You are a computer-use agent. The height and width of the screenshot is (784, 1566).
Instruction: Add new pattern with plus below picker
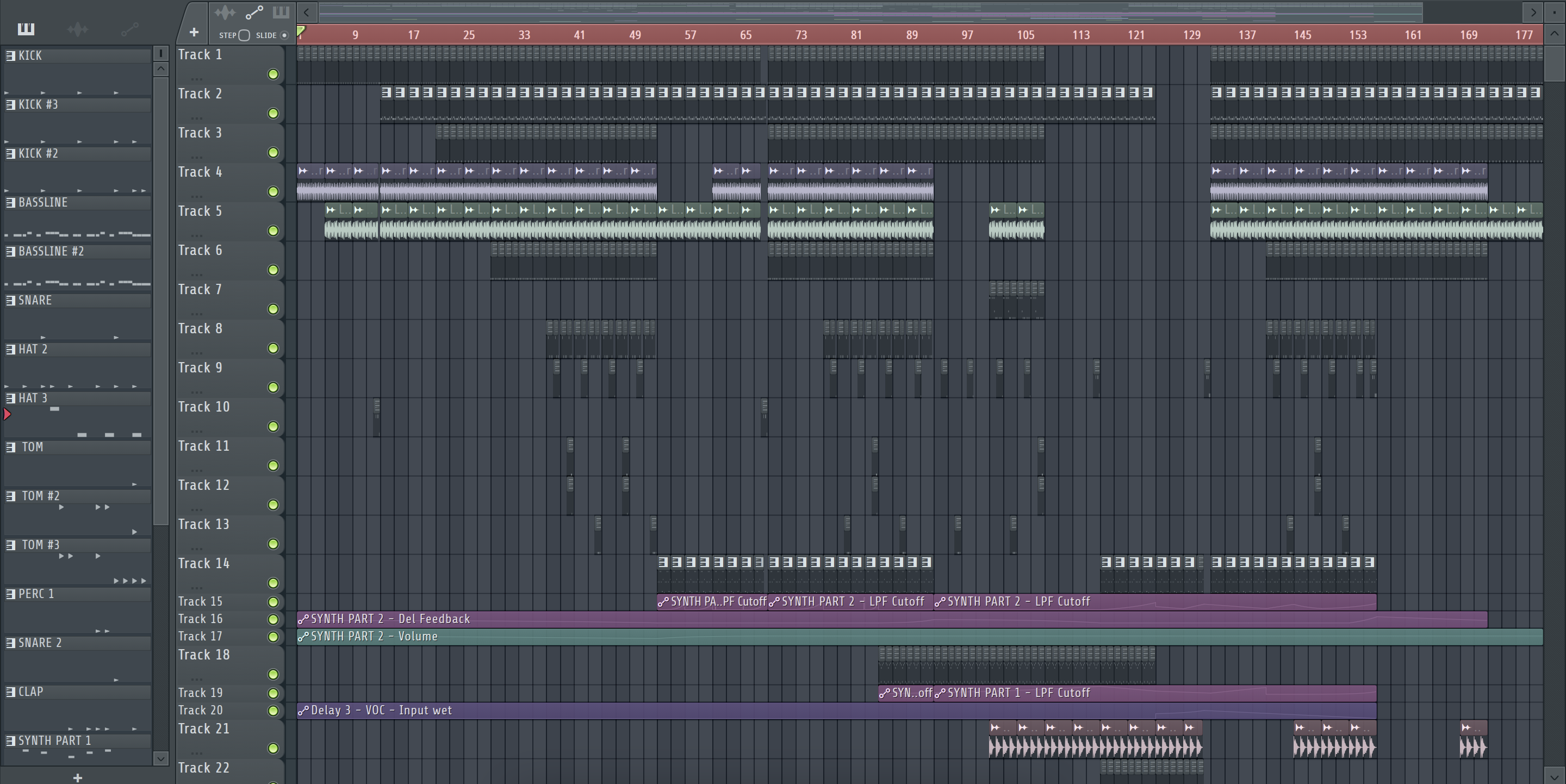(x=77, y=777)
